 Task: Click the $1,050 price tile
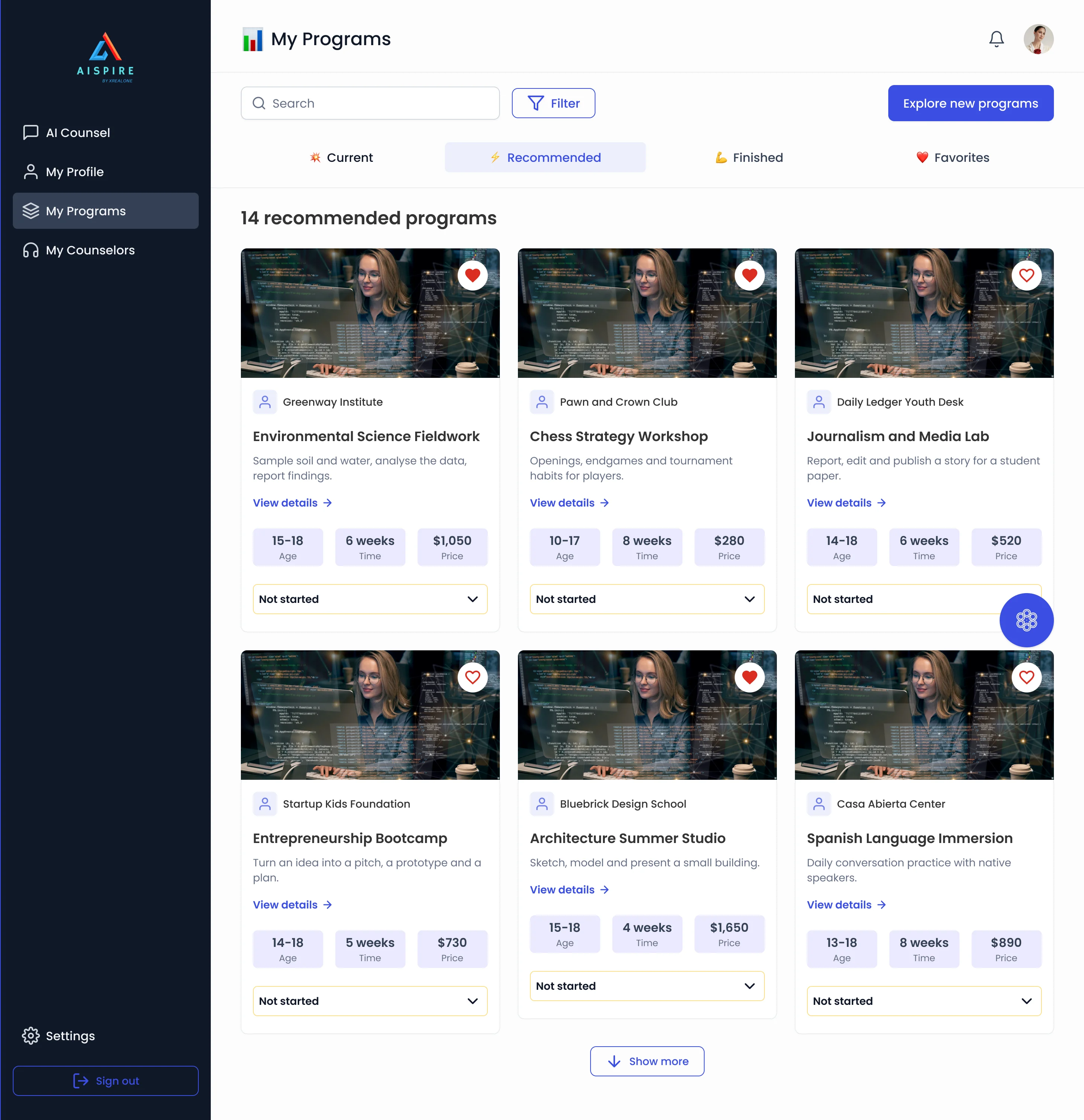pos(452,548)
